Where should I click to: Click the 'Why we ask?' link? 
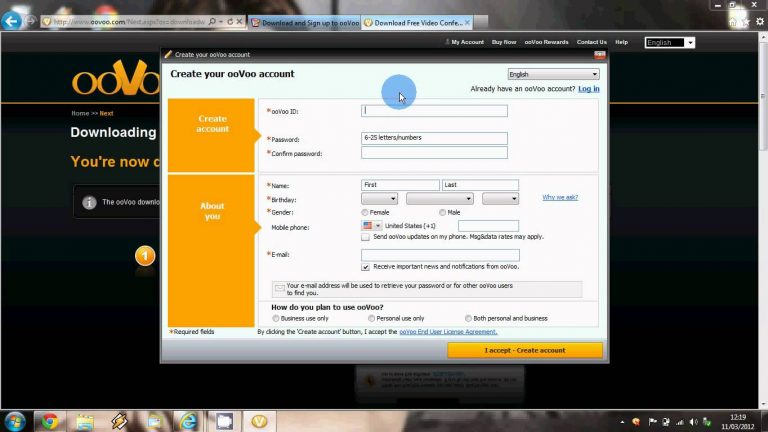pos(560,197)
